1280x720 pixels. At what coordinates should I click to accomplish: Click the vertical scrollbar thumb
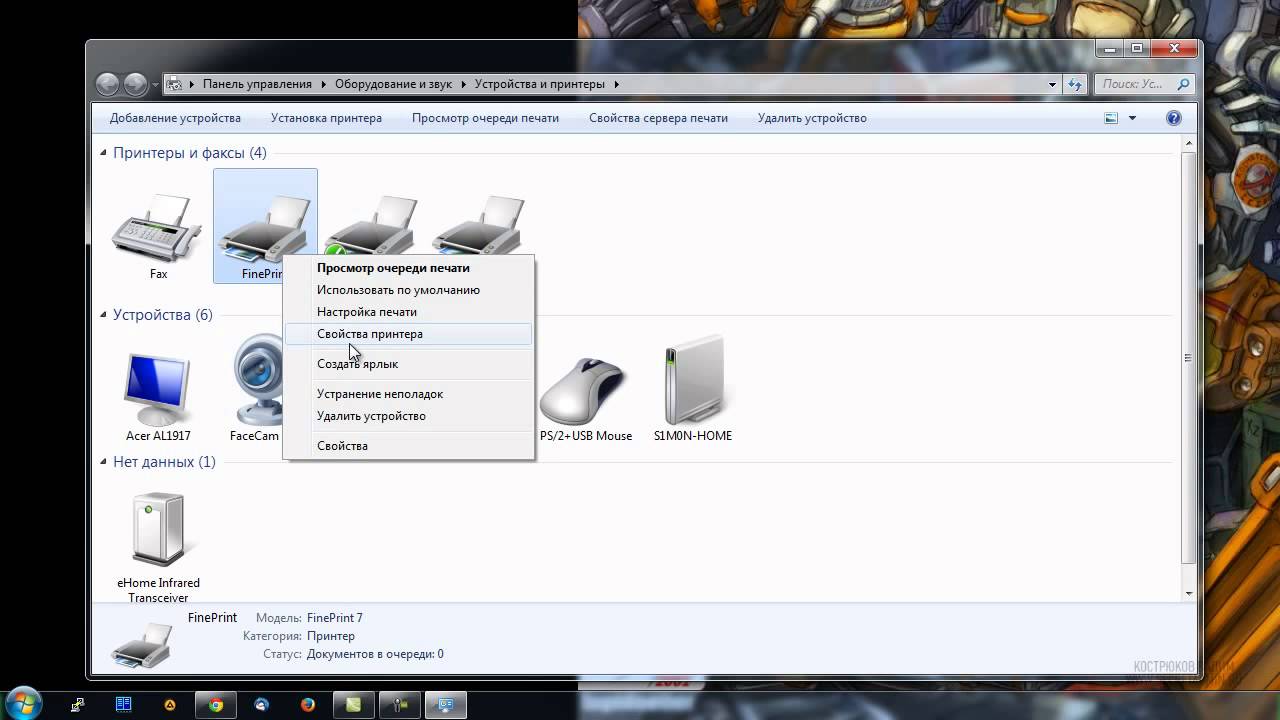click(x=1188, y=357)
